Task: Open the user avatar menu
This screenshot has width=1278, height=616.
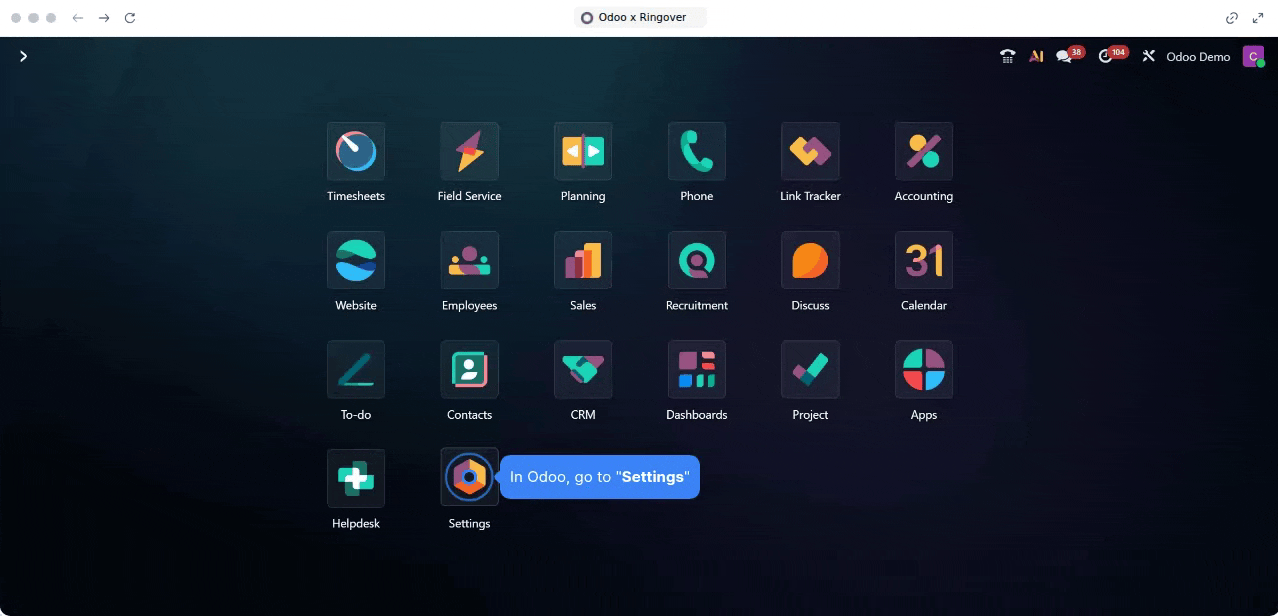Action: pos(1253,57)
